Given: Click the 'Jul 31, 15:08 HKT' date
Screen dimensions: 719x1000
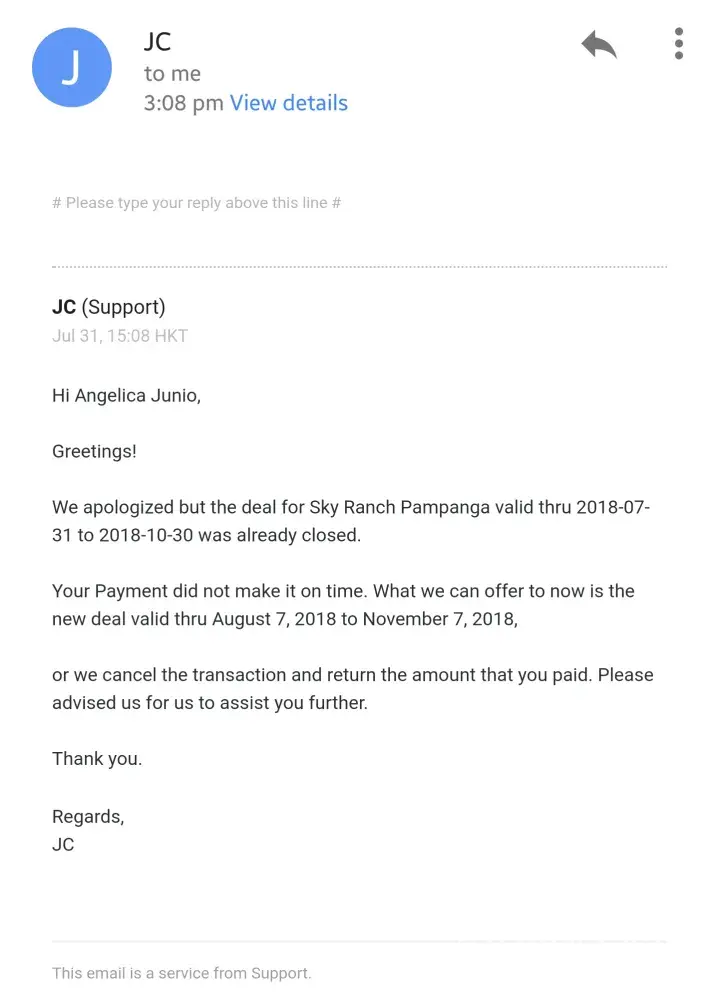Looking at the screenshot, I should (x=120, y=336).
